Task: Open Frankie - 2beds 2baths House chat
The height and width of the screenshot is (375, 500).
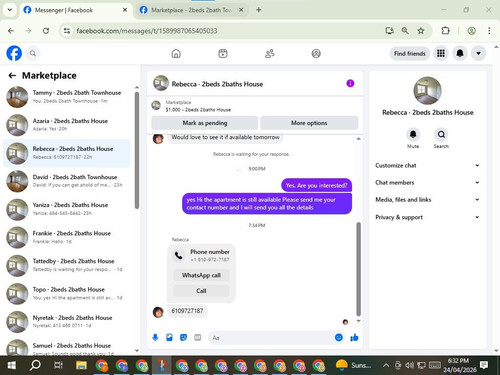Action: (x=67, y=237)
